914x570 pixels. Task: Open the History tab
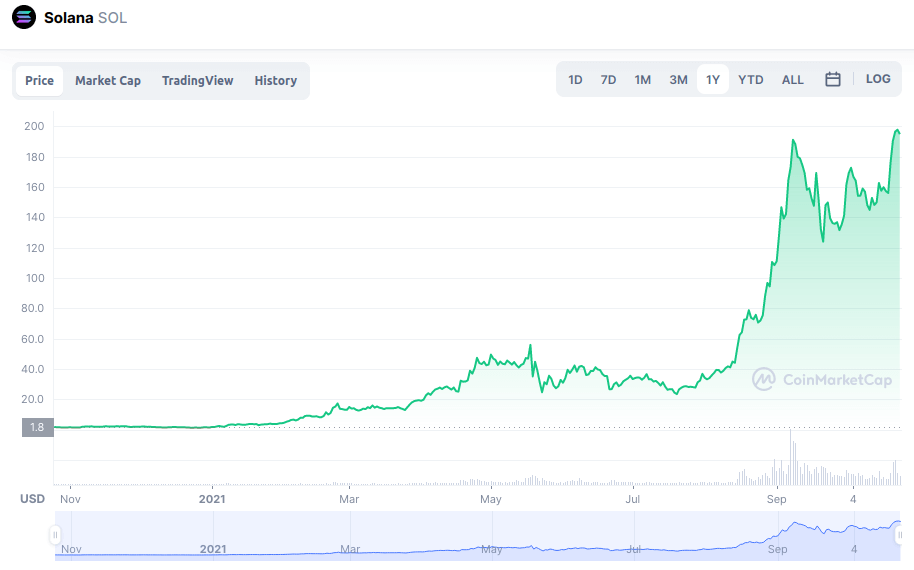click(x=275, y=81)
